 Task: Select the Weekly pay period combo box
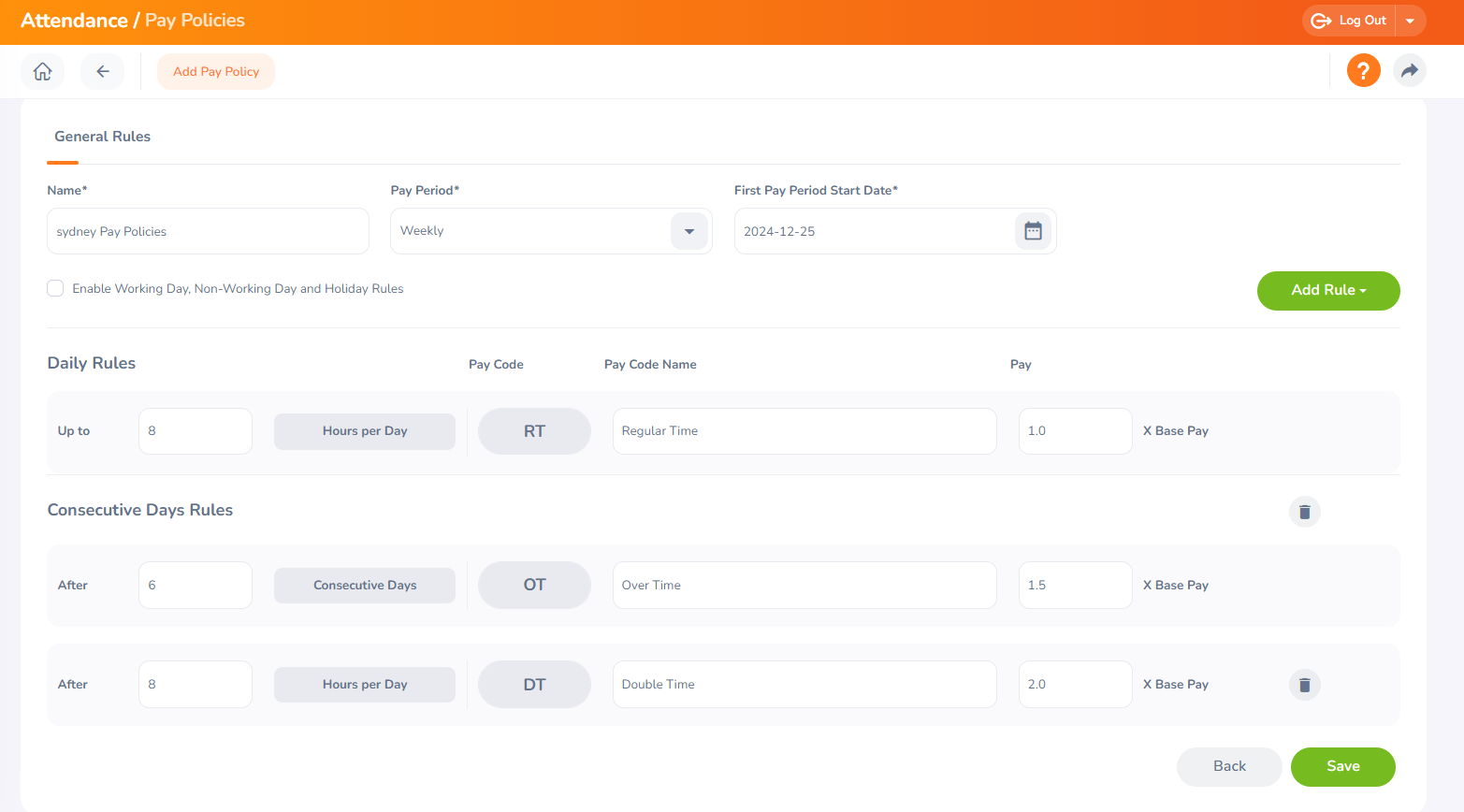(x=551, y=231)
